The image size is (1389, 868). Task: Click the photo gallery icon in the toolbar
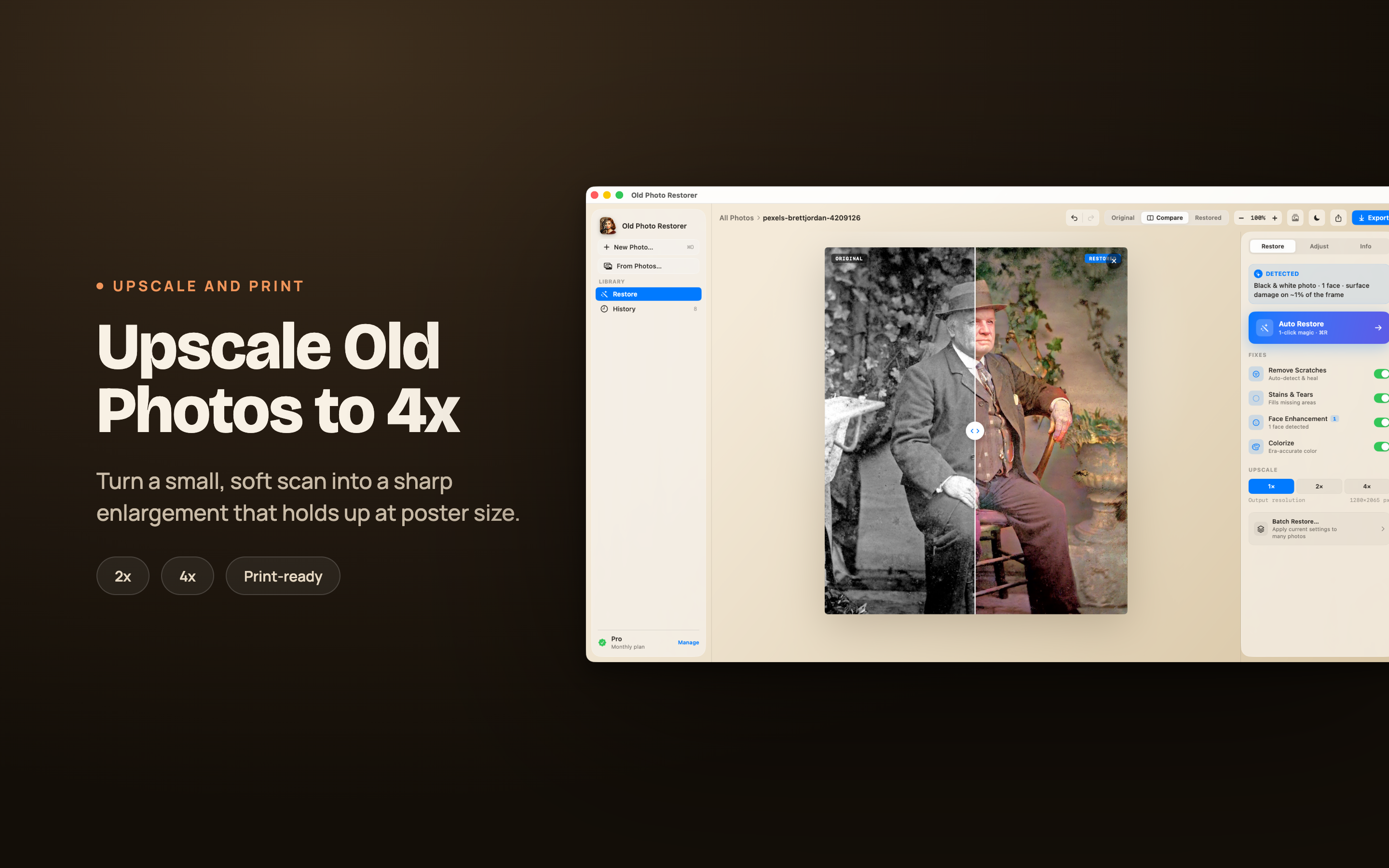coord(1295,218)
